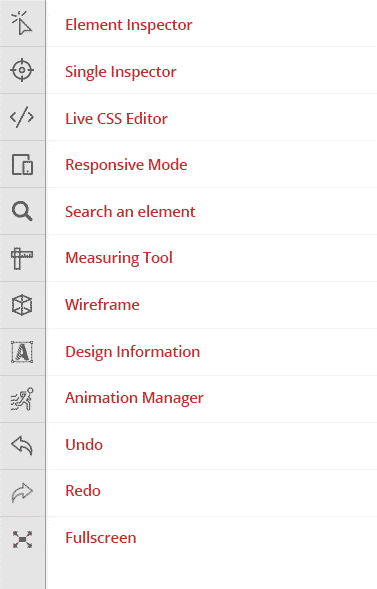Enable the Wireframe cube icon
Screen dimensions: 377x589
tap(22, 305)
